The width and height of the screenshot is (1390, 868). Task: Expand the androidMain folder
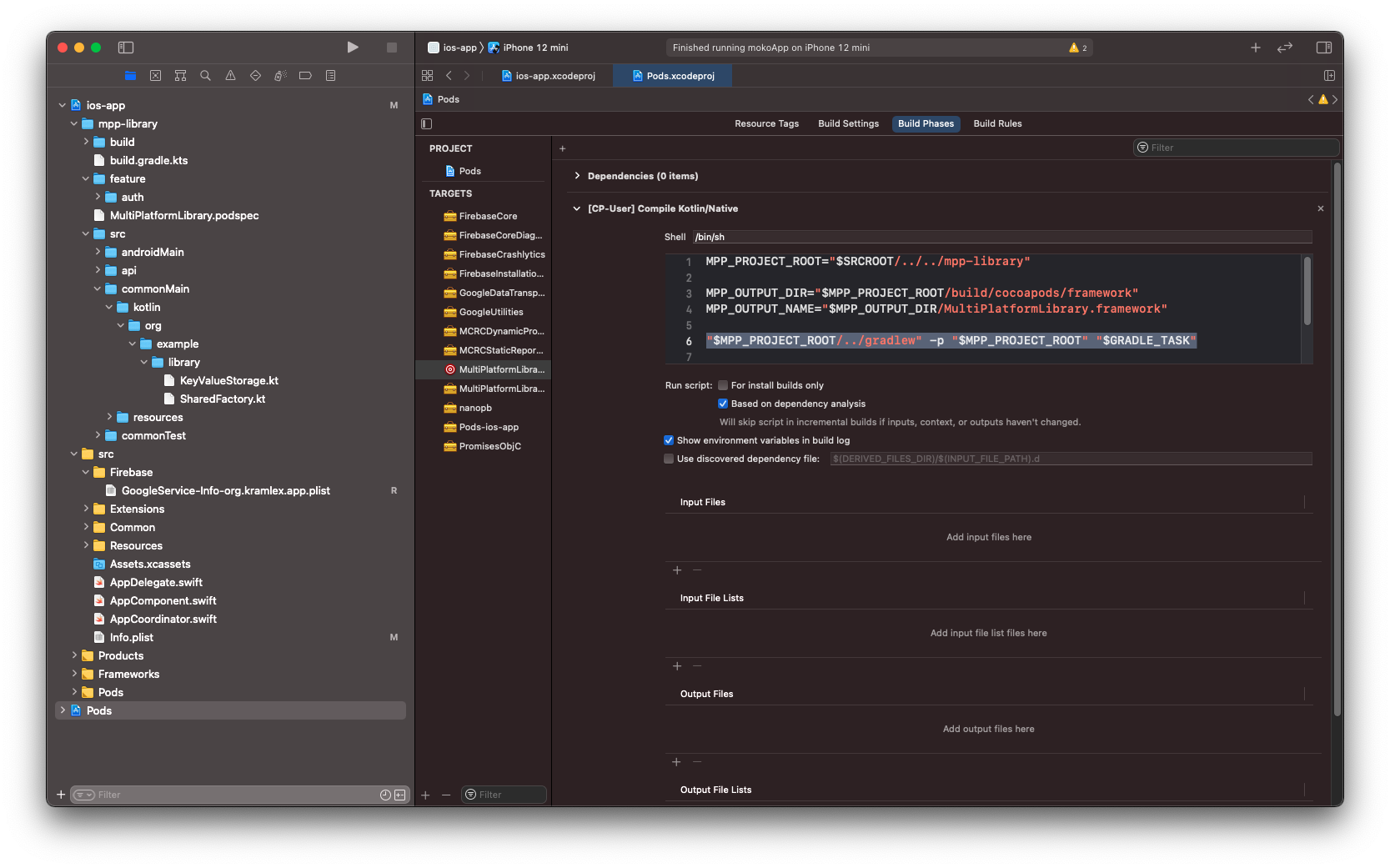98,253
